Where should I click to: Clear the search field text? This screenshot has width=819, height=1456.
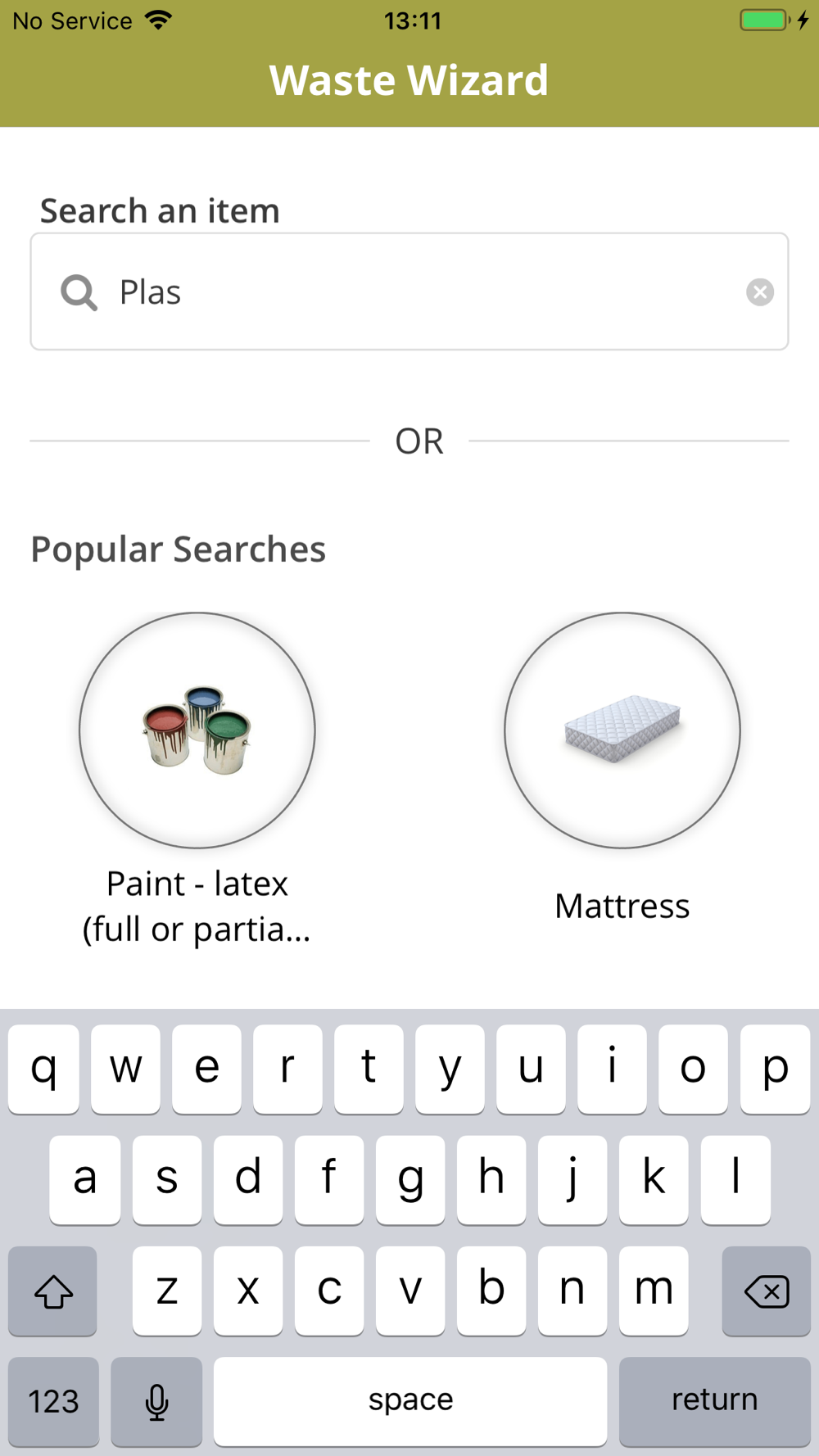760,292
